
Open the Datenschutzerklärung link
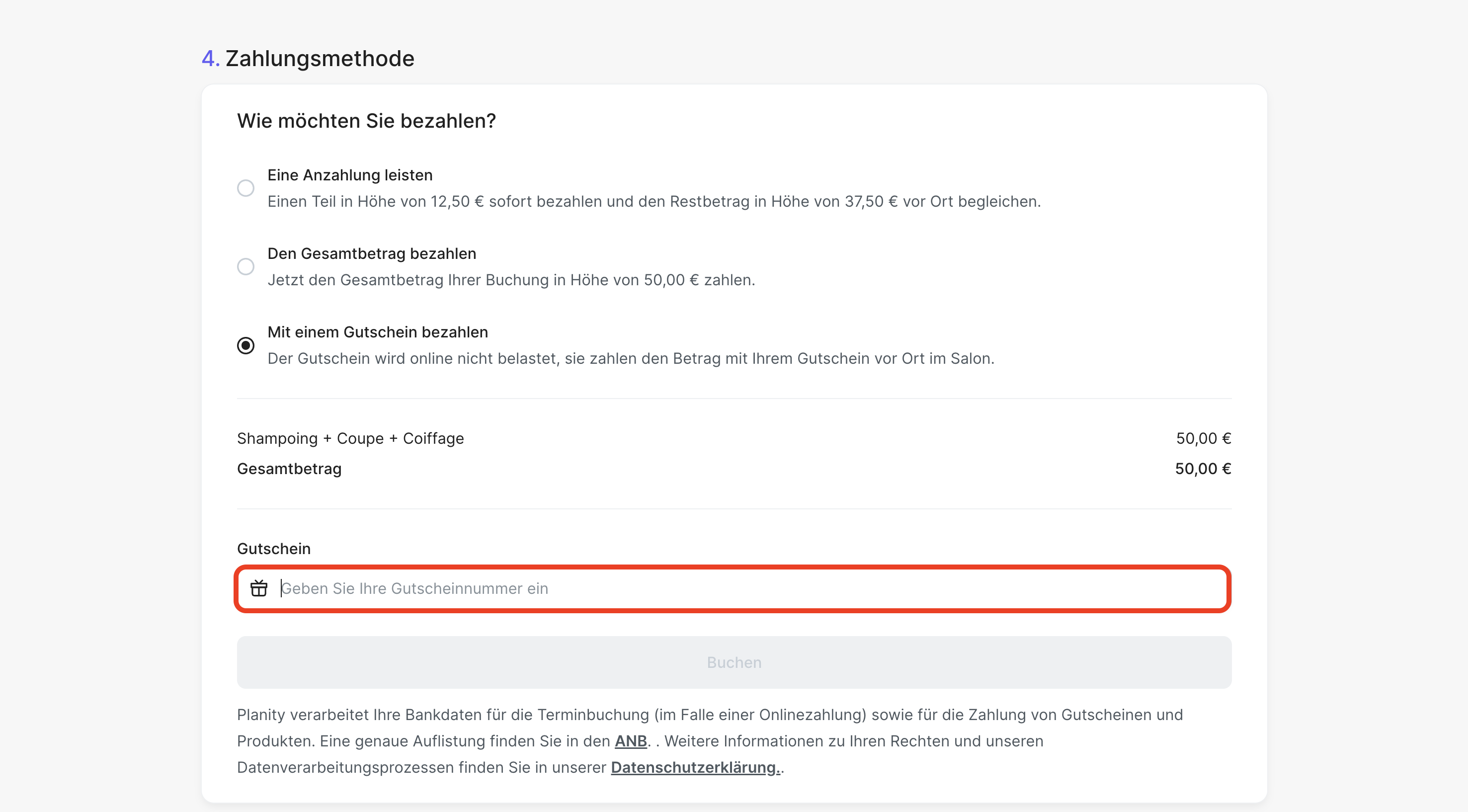click(x=695, y=767)
